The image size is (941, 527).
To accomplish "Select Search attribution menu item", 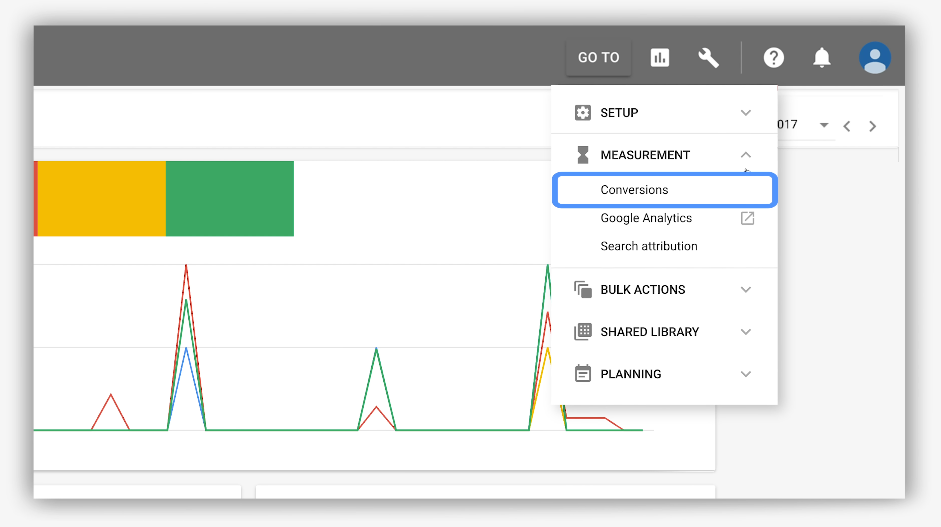I will 649,246.
